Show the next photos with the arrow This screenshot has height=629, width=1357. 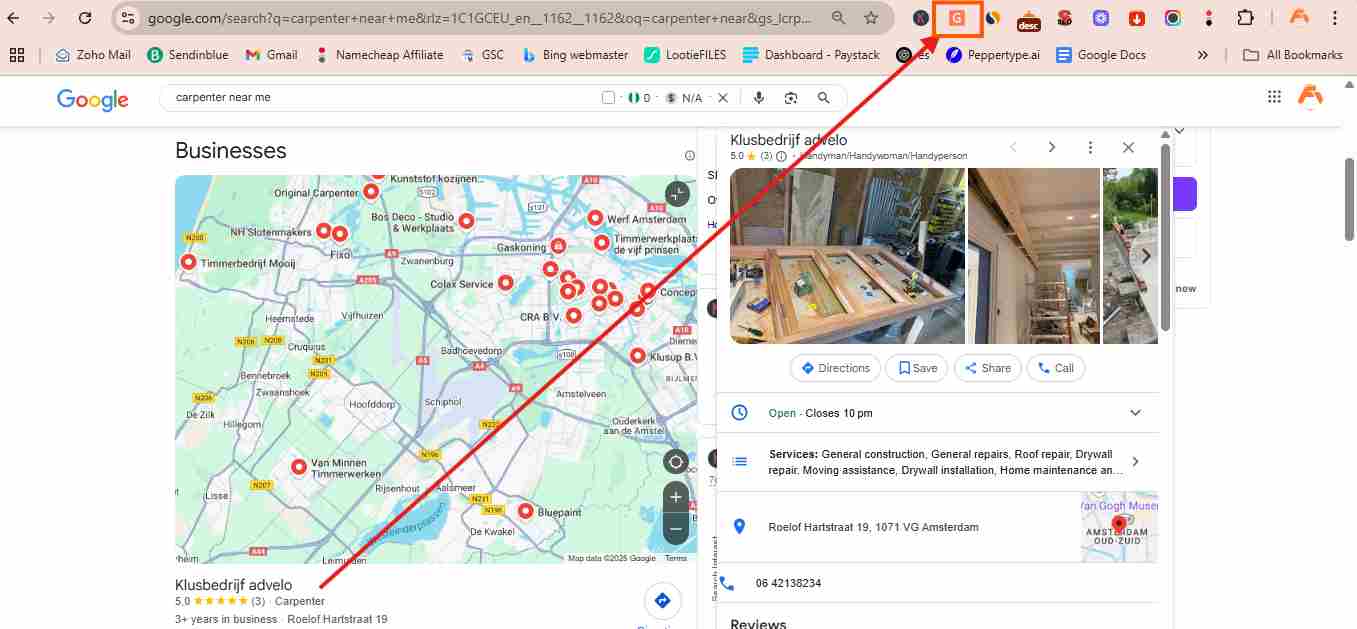[x=1146, y=256]
